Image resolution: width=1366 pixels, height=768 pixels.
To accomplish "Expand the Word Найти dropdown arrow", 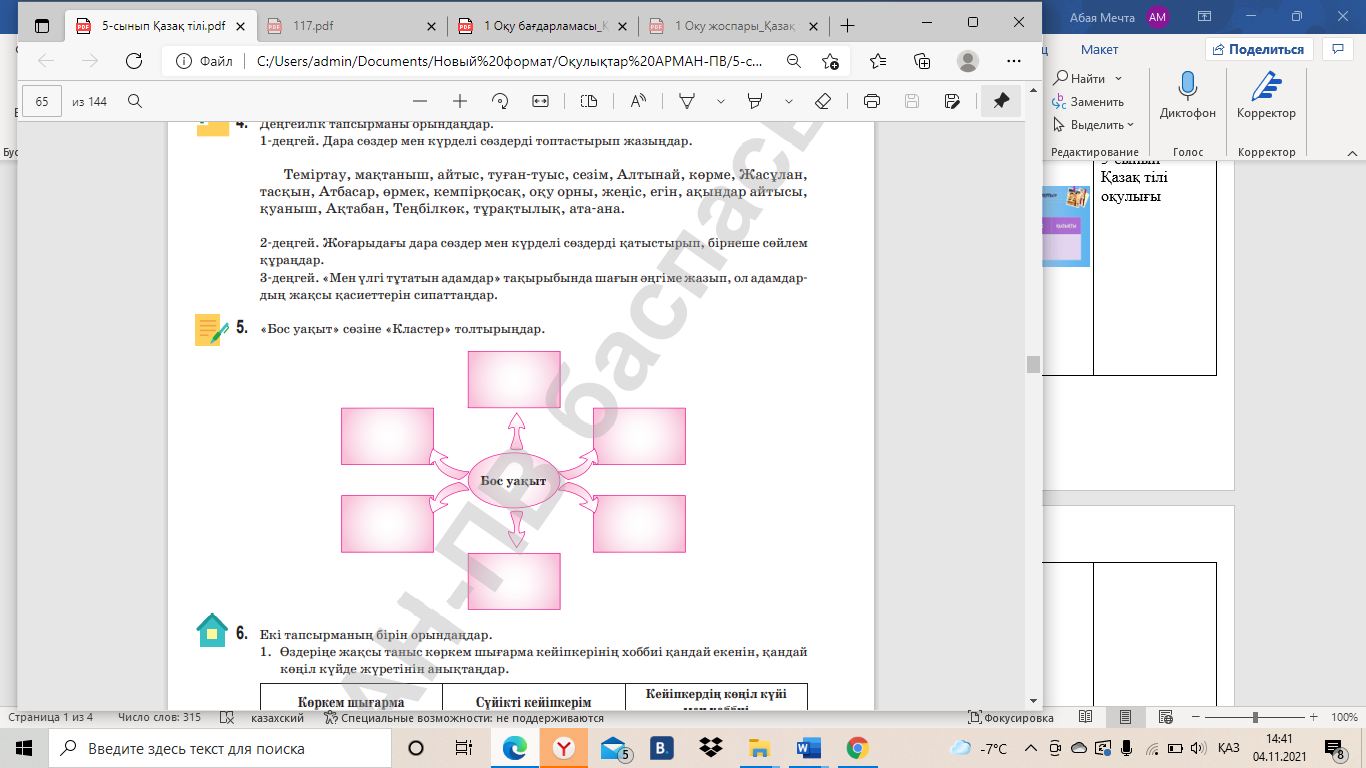I will pos(1118,79).
